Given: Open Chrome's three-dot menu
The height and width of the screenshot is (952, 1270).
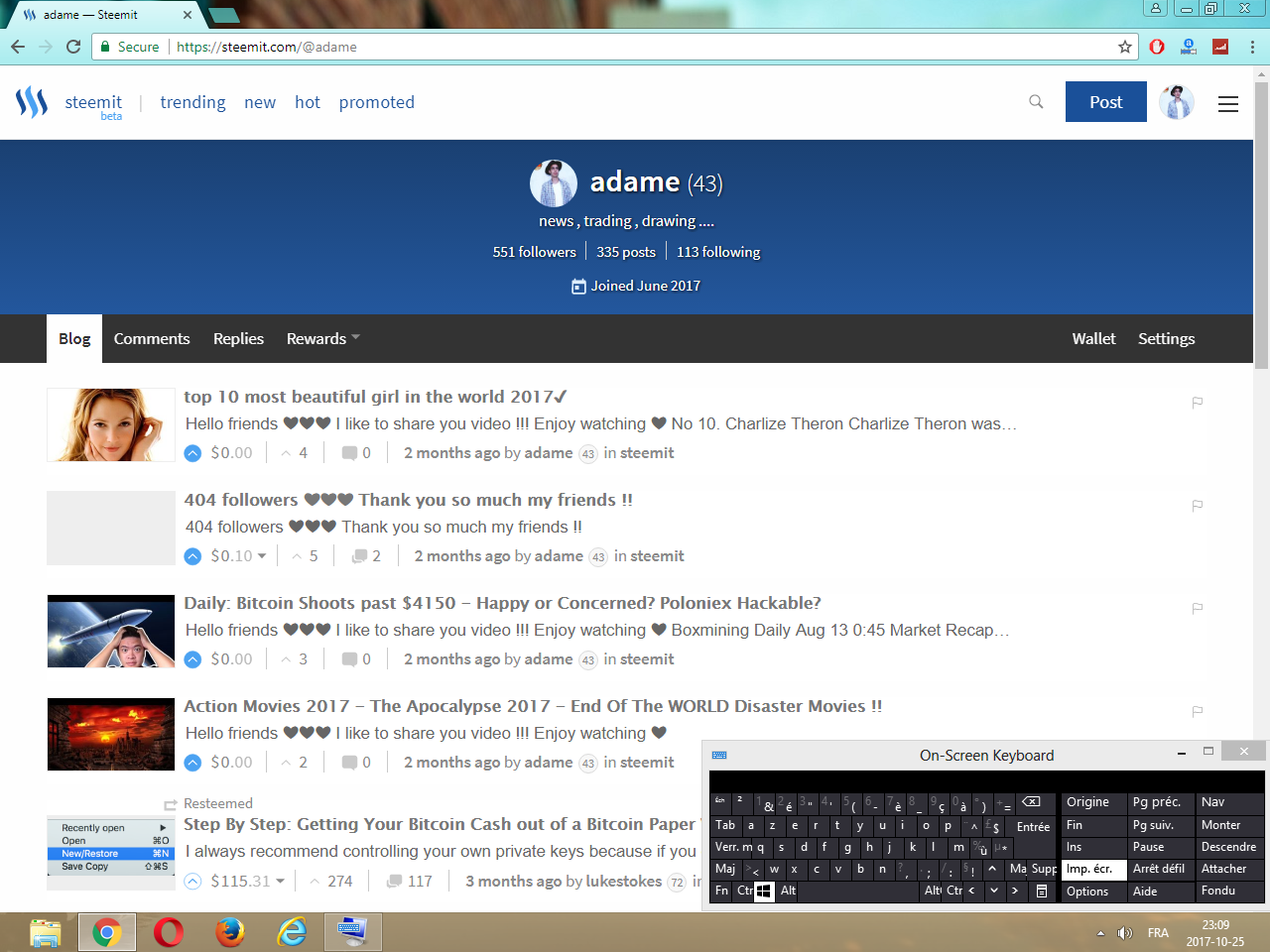Looking at the screenshot, I should pyautogui.click(x=1252, y=47).
